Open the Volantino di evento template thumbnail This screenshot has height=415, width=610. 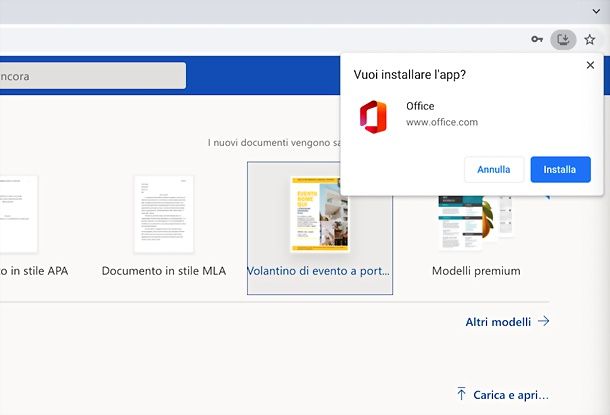(319, 214)
